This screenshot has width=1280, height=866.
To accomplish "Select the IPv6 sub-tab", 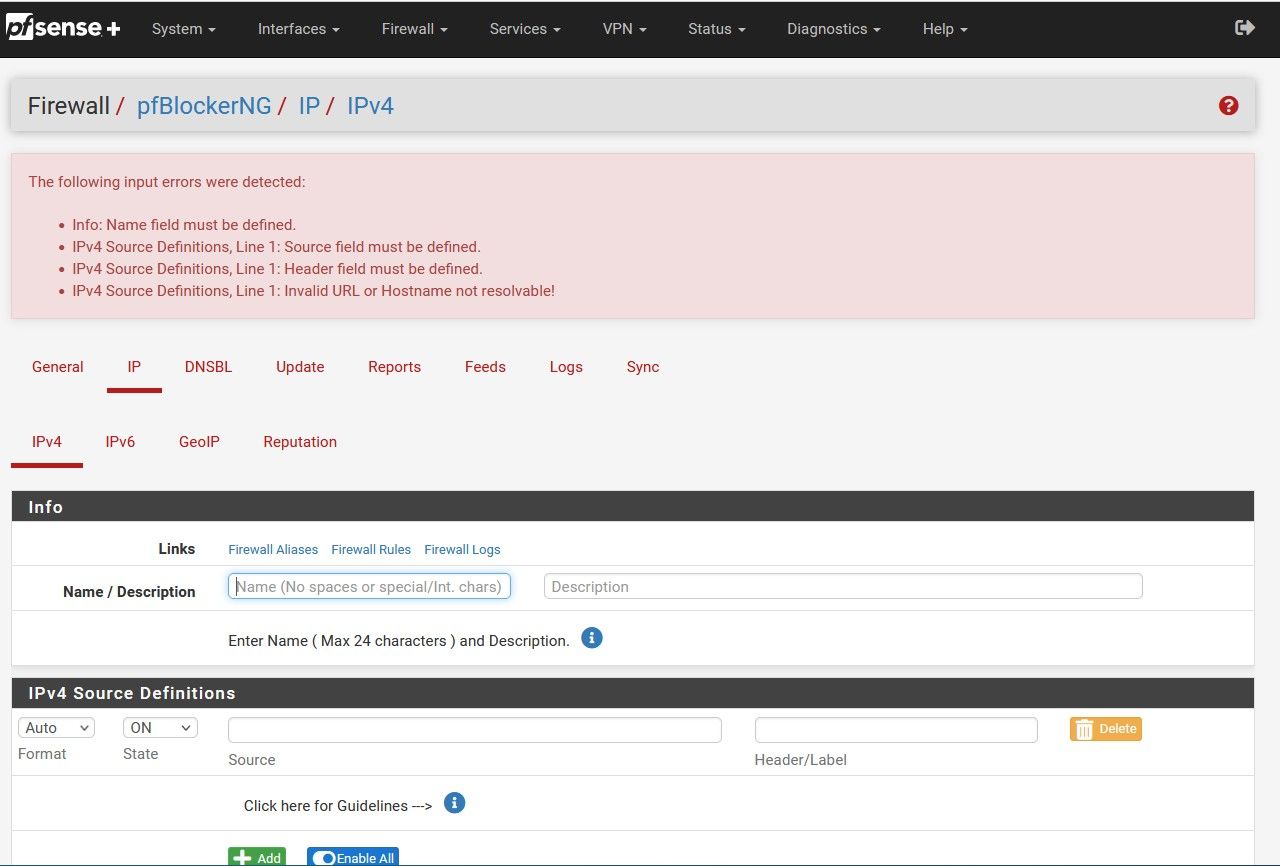I will [120, 442].
